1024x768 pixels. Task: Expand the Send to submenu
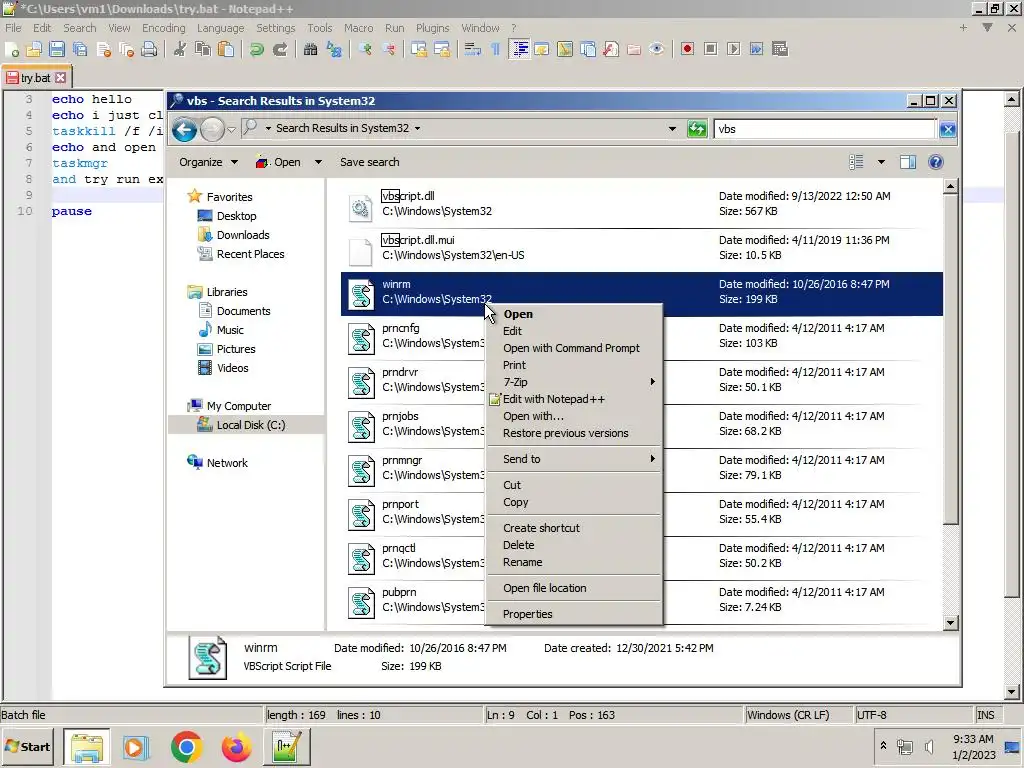(574, 459)
